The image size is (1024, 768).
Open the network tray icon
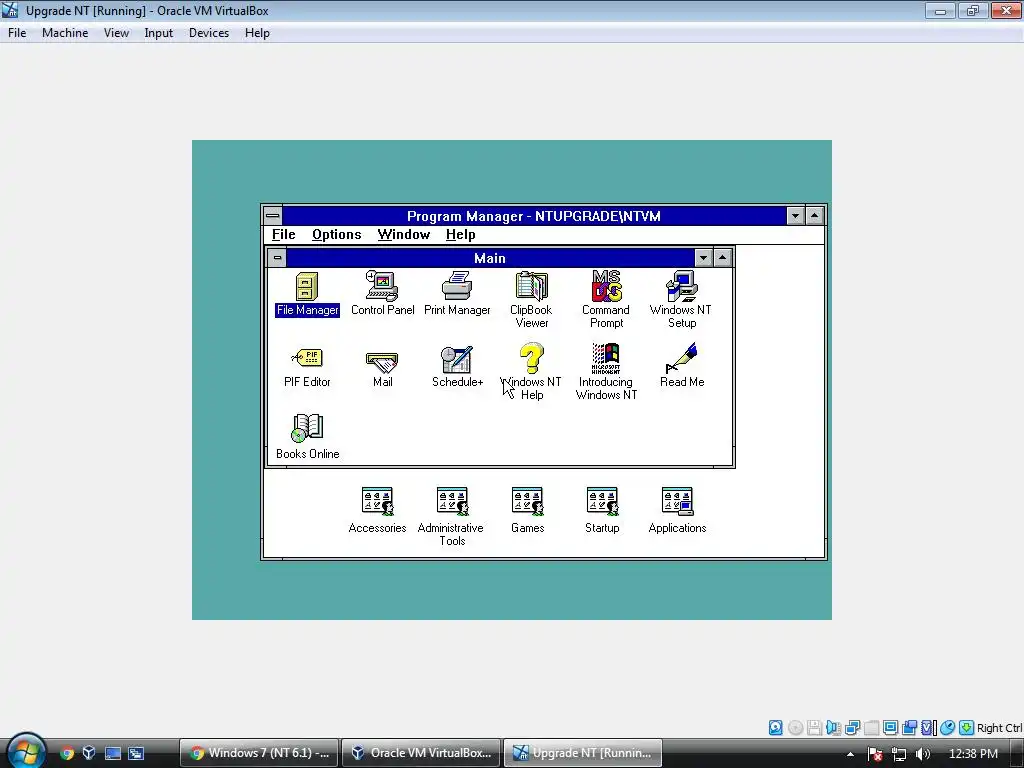pos(899,754)
